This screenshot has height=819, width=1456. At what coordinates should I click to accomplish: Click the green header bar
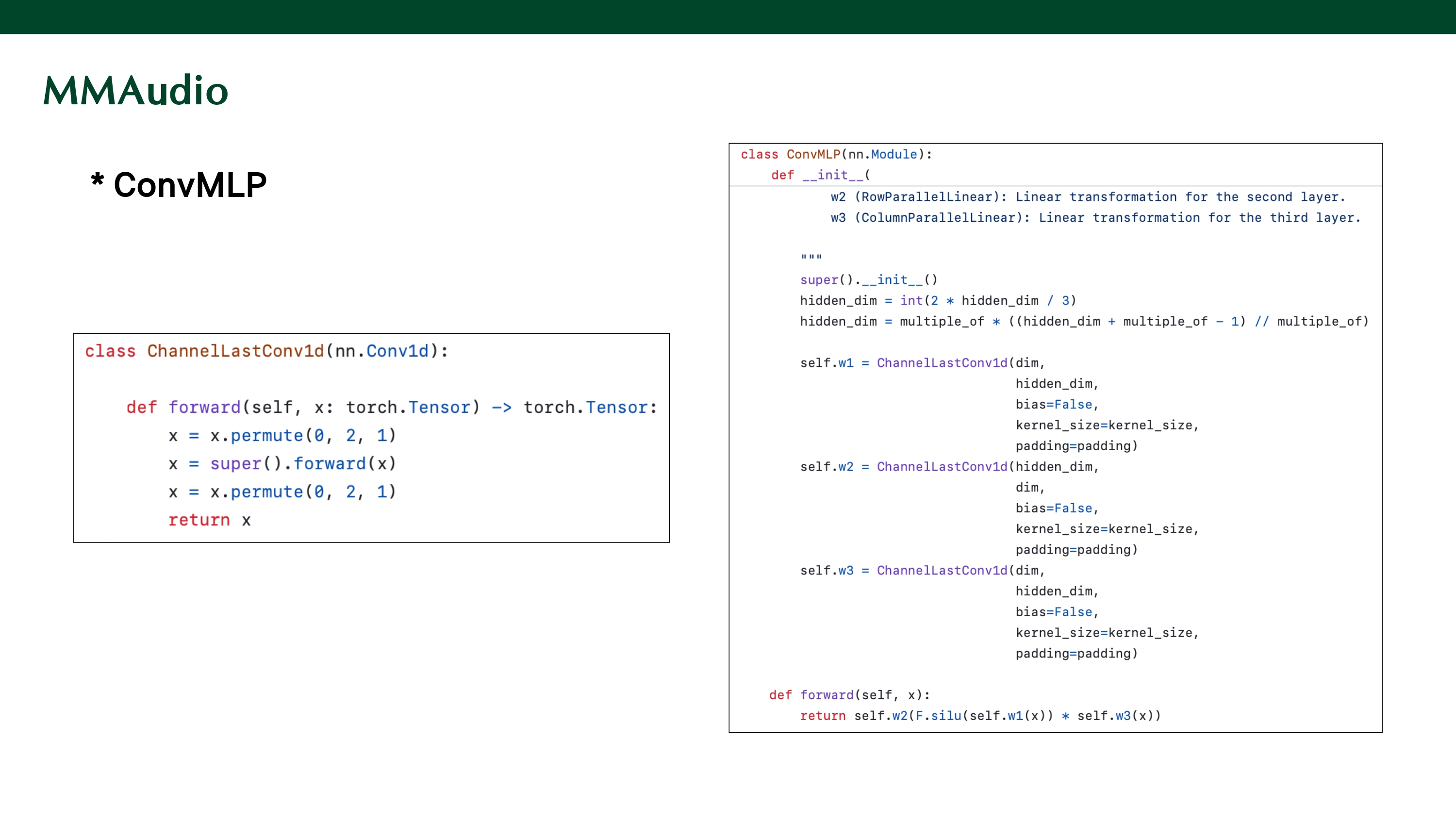click(x=728, y=16)
